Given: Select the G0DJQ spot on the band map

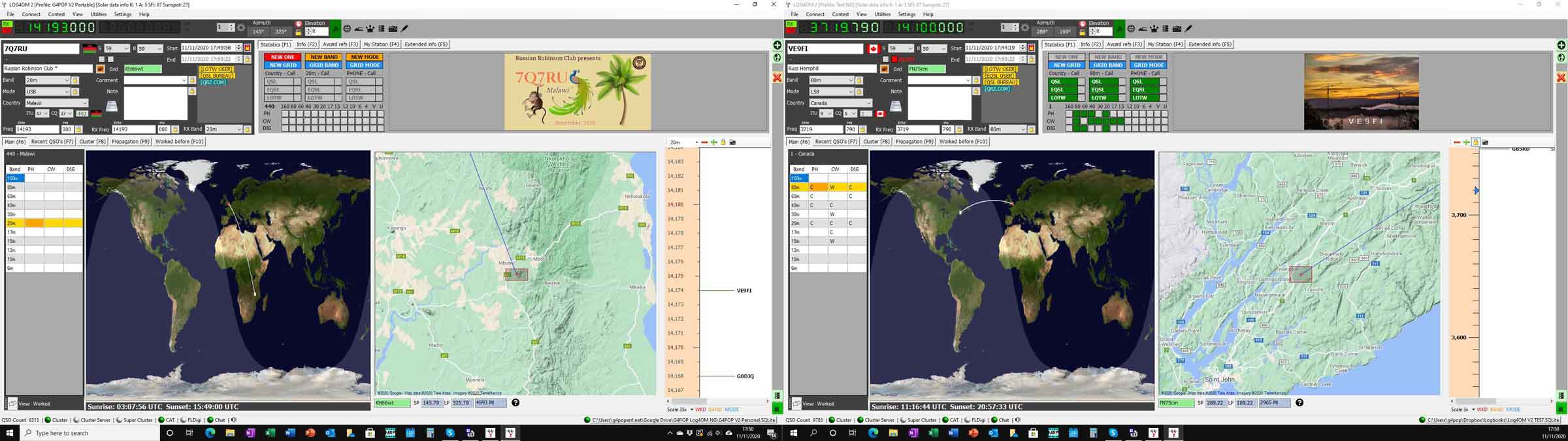Looking at the screenshot, I should pyautogui.click(x=745, y=376).
